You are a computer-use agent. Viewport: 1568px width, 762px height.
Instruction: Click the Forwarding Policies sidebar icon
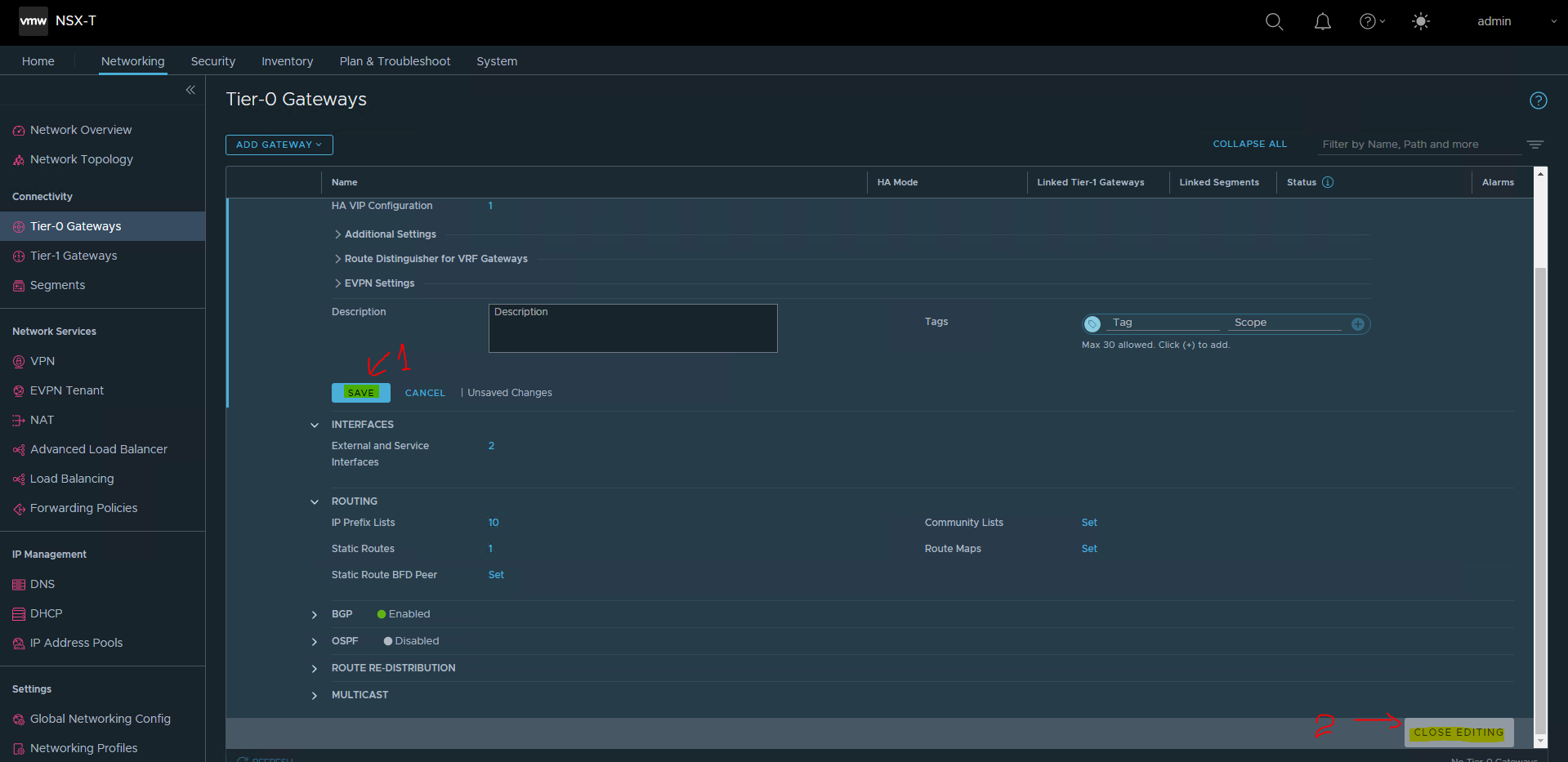coord(19,509)
